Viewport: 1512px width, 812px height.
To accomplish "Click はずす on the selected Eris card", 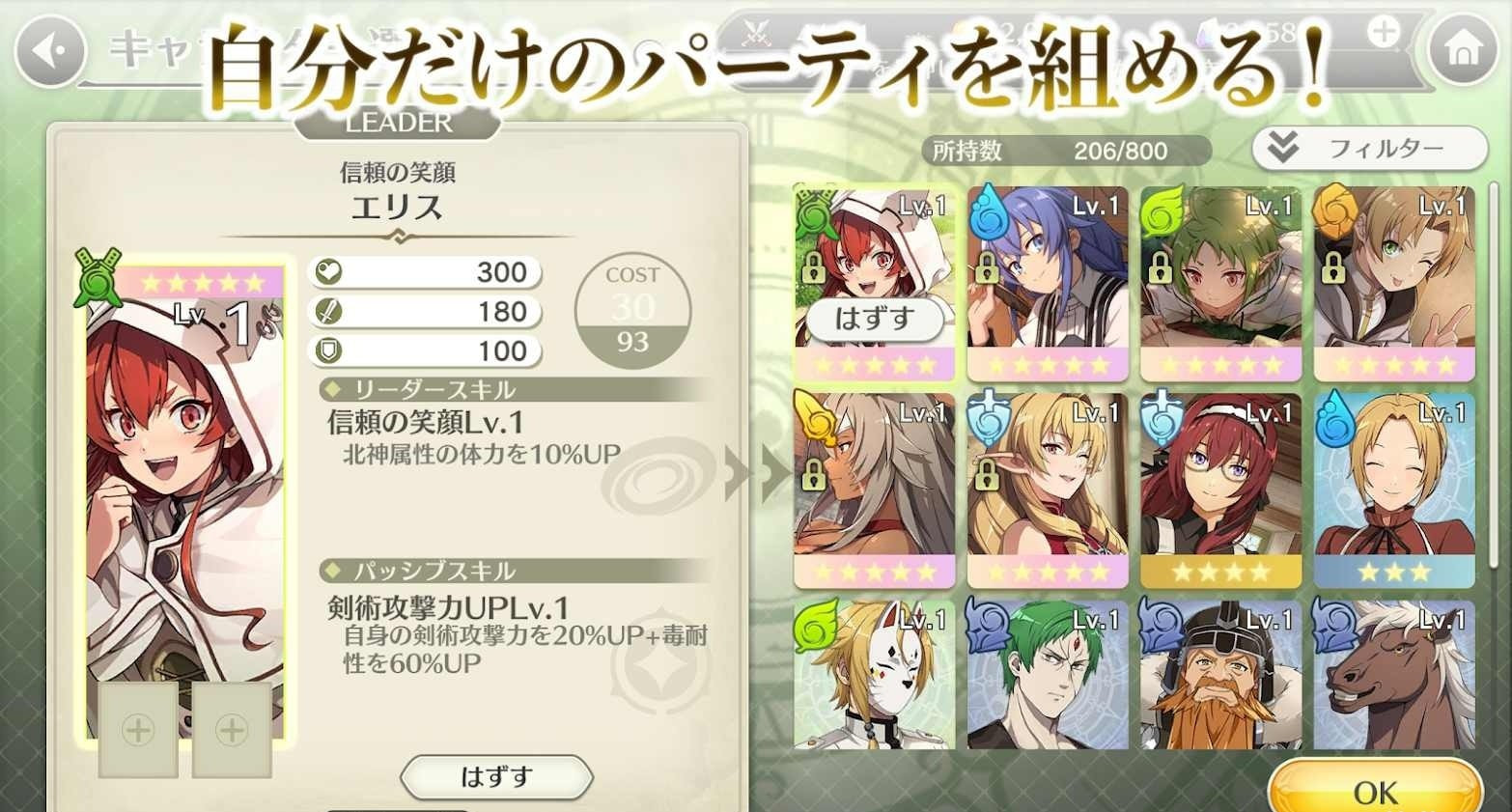I will tap(874, 318).
